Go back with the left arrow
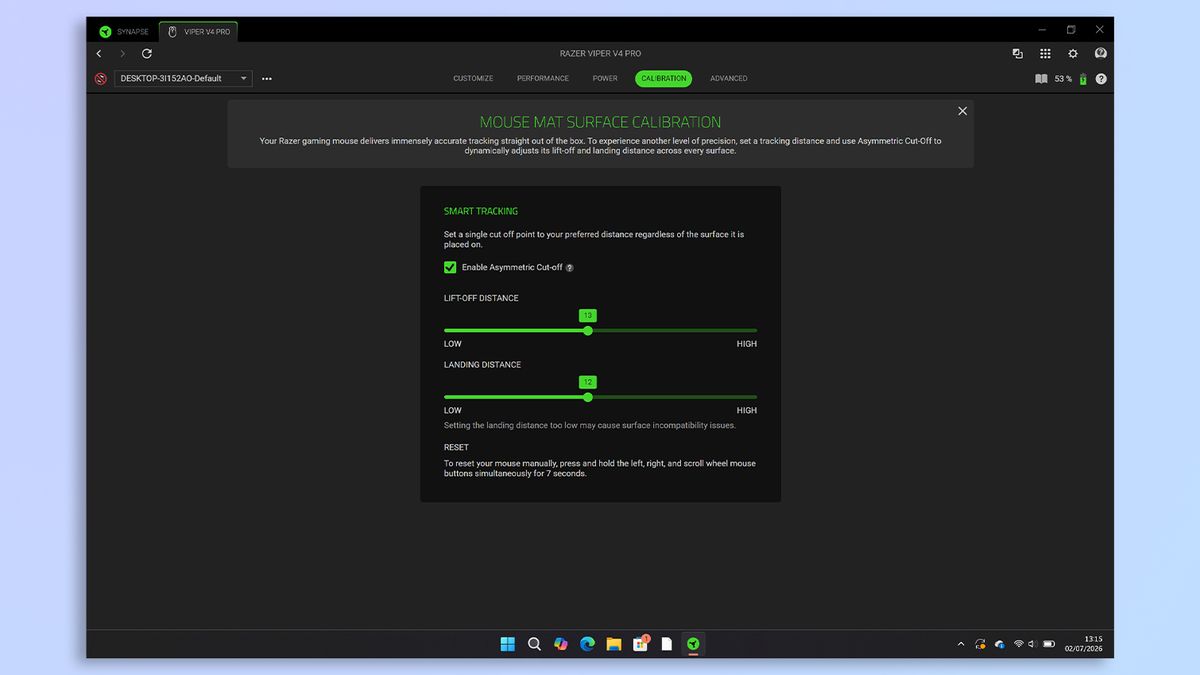The height and width of the screenshot is (675, 1200). click(99, 53)
